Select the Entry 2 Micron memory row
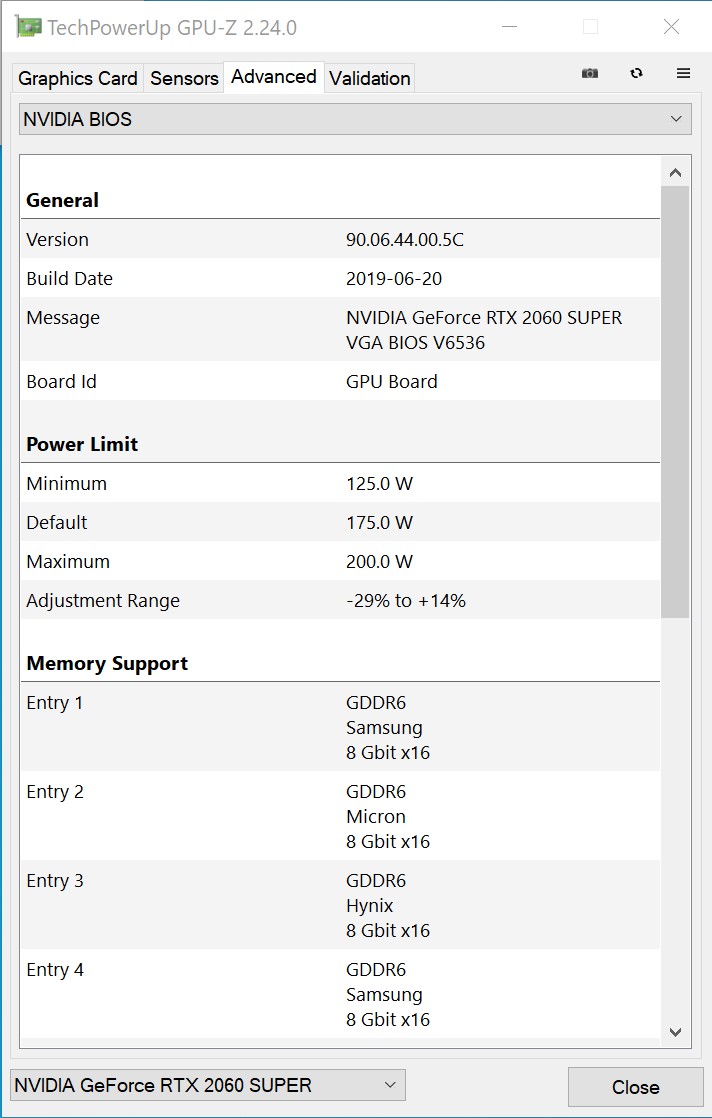712x1118 pixels. (x=340, y=816)
